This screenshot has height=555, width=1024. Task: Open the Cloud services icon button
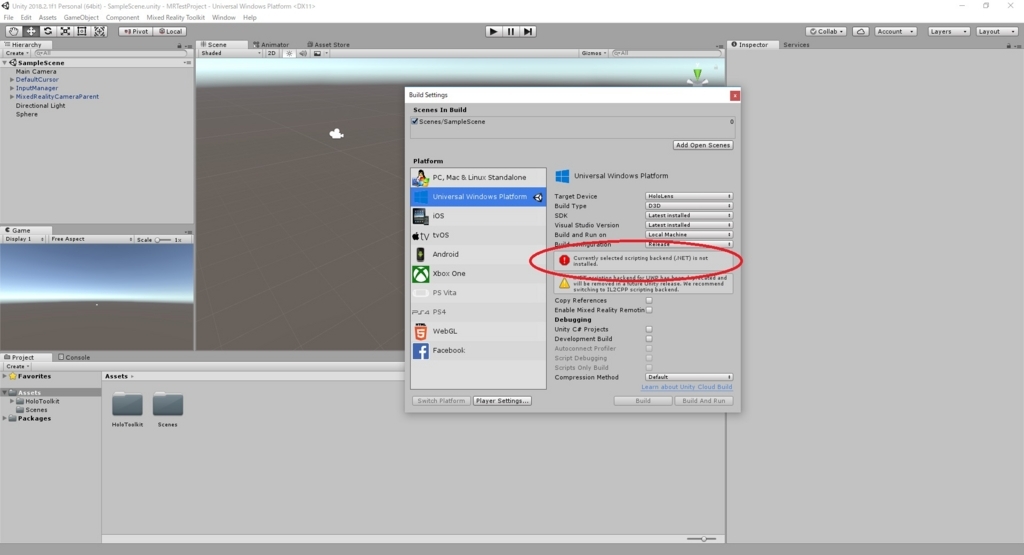pyautogui.click(x=861, y=31)
